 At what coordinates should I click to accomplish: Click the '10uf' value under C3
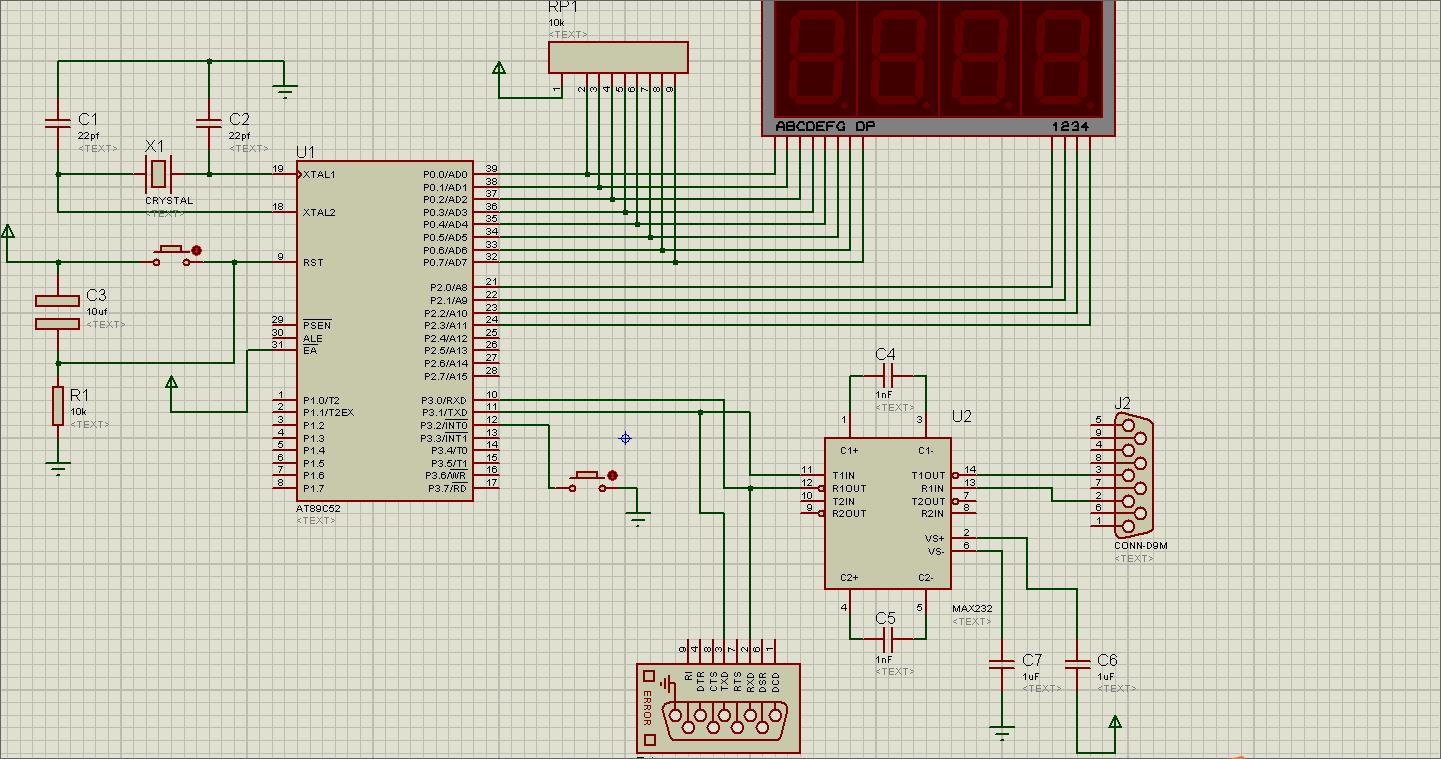(96, 312)
